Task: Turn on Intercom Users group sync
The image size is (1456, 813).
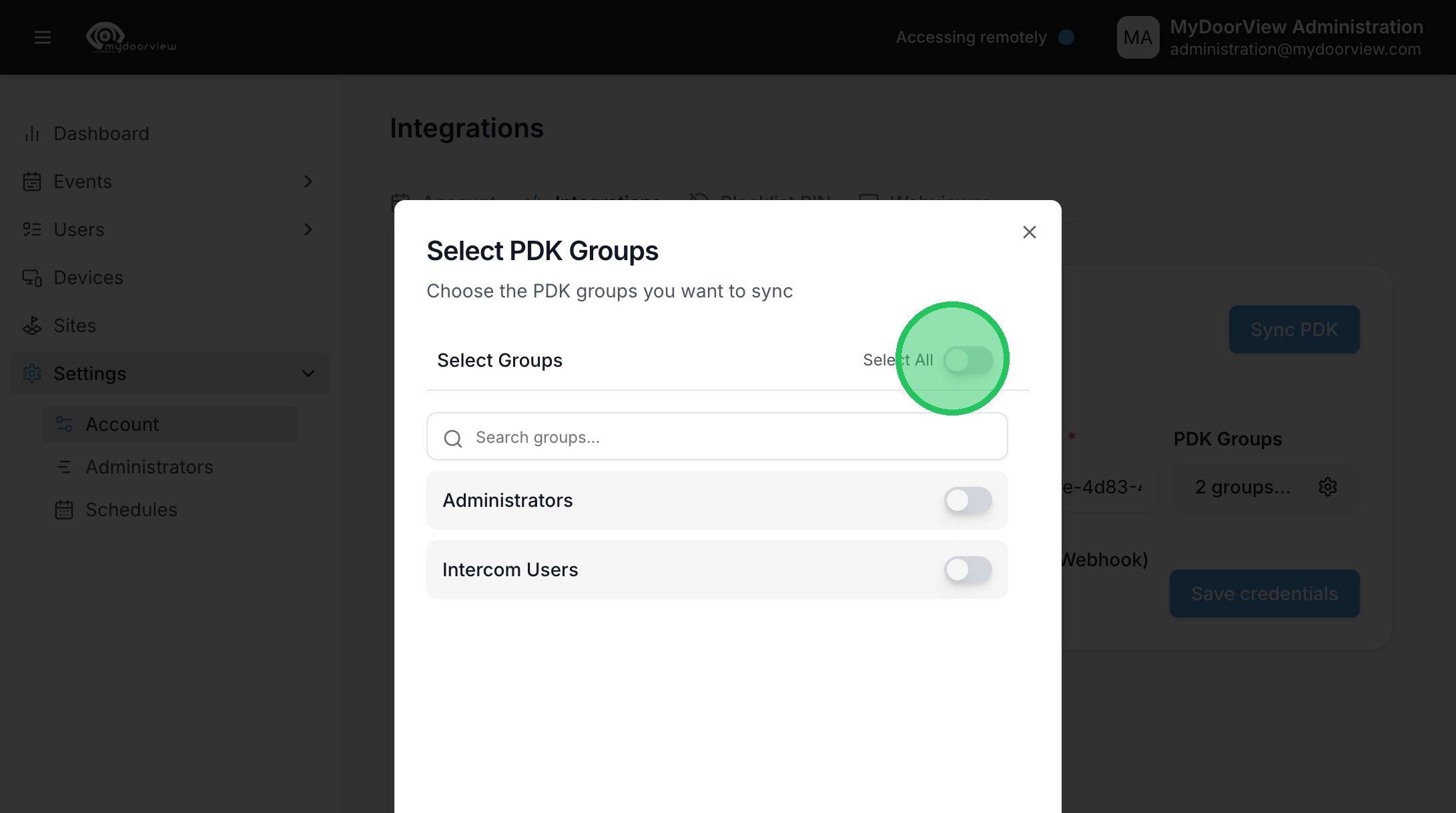Action: 968,570
